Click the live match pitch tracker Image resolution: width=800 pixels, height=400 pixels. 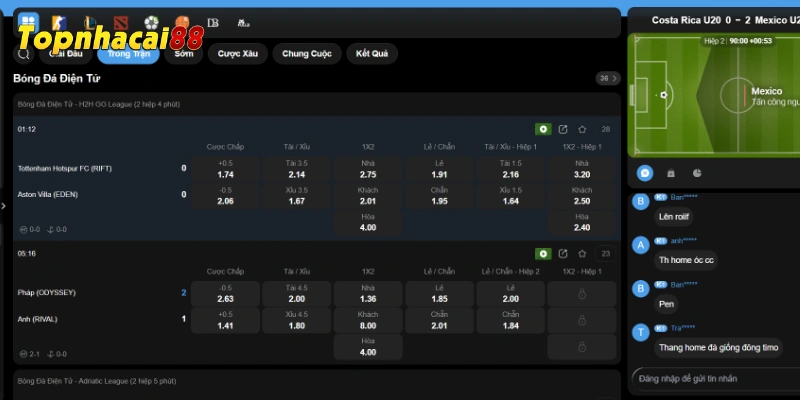714,95
